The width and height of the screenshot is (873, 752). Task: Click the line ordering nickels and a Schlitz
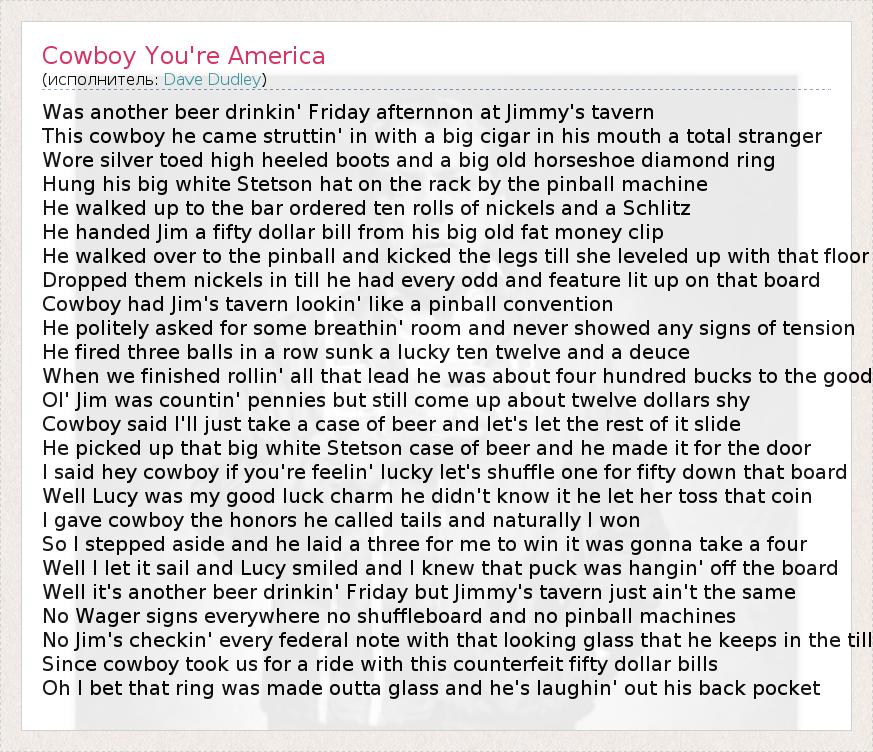[x=367, y=208]
